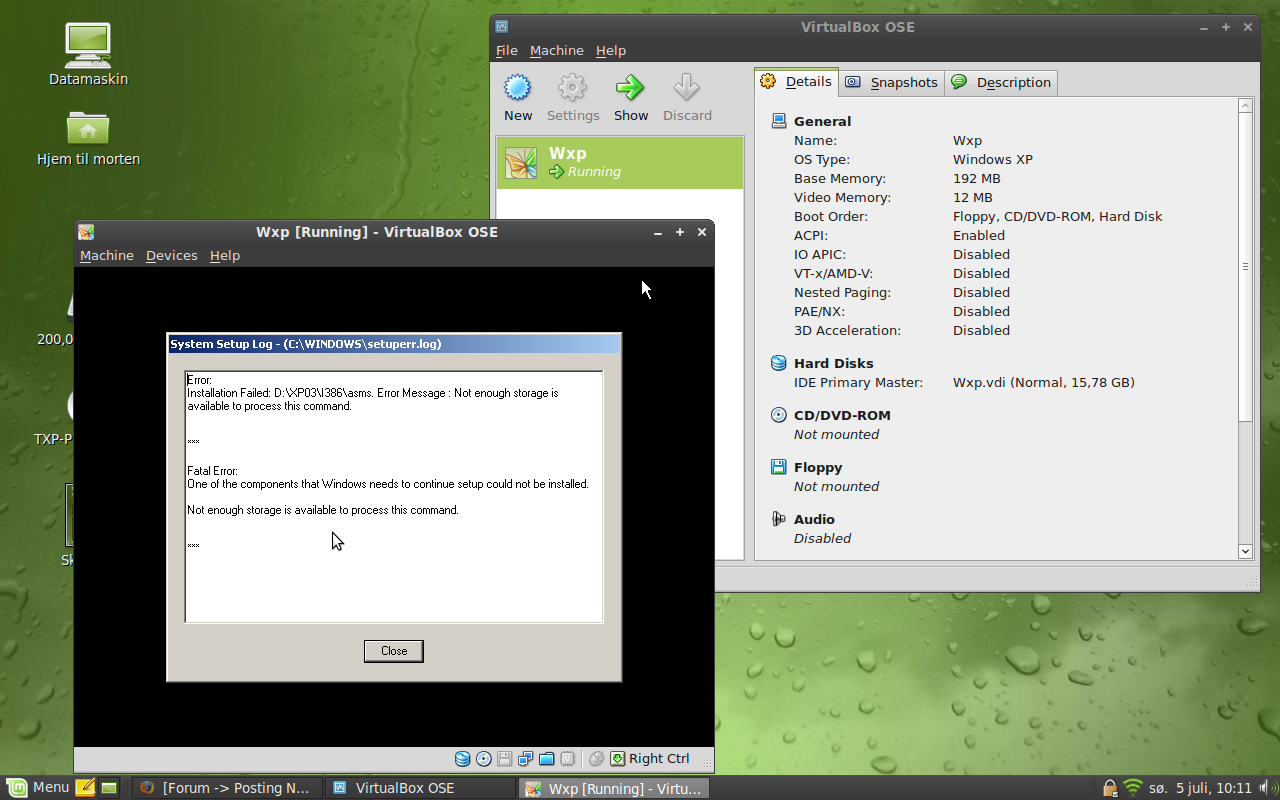Screen dimensions: 1280x800
Task: Open the Devices menu in Wxp window
Action: (172, 255)
